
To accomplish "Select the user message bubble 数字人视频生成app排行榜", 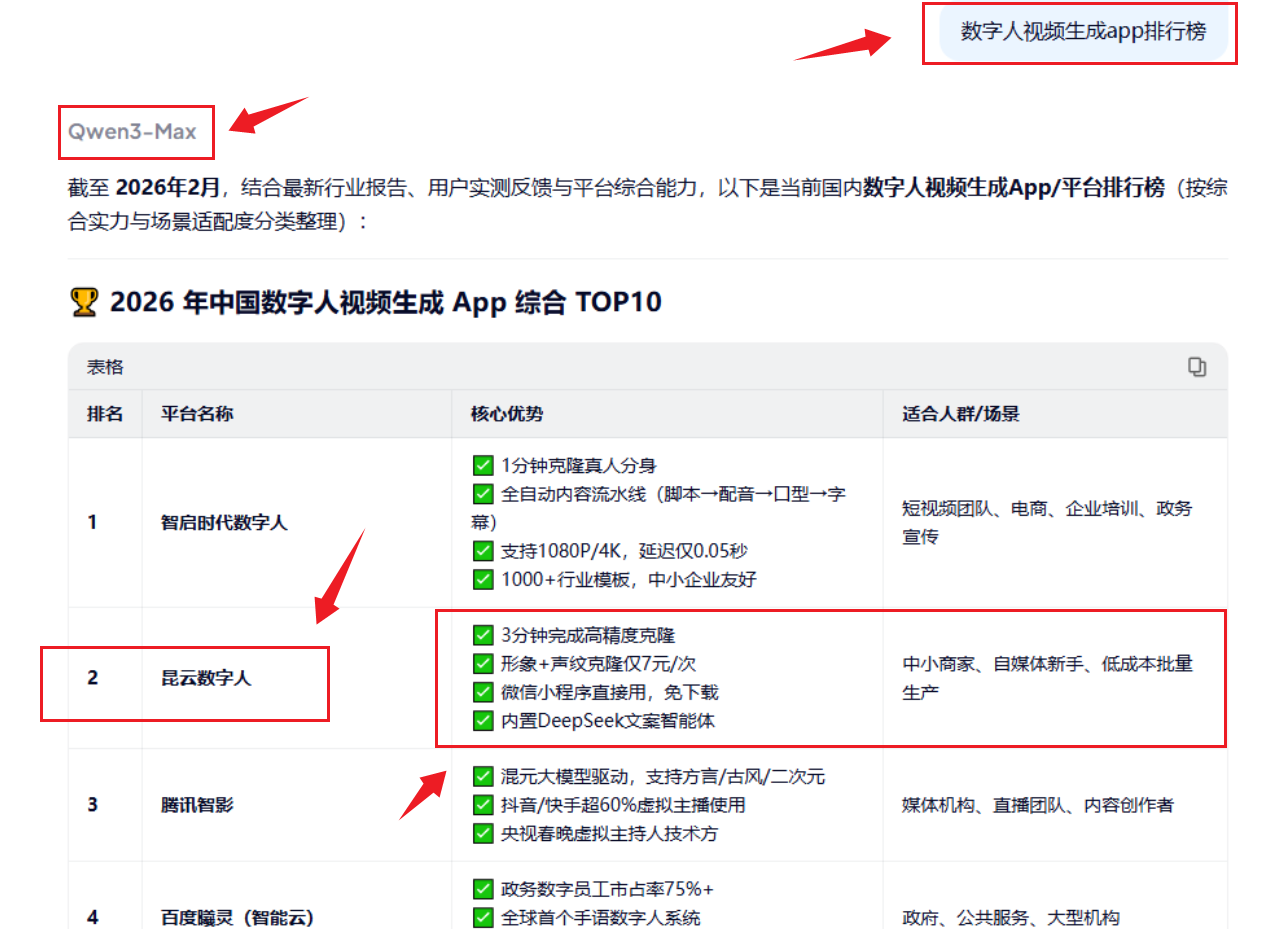I will (1083, 31).
